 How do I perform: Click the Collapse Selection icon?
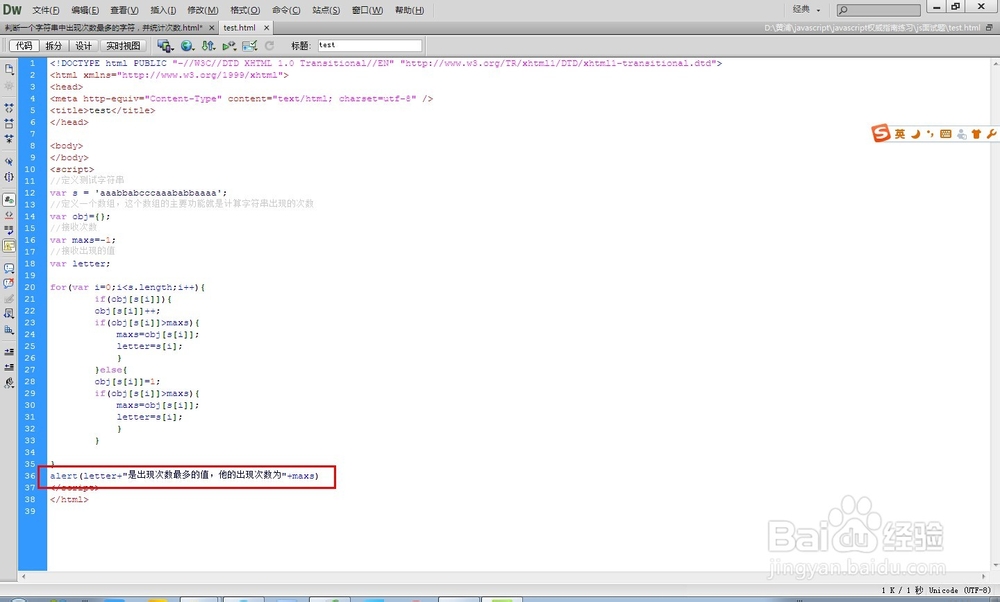click(x=9, y=124)
